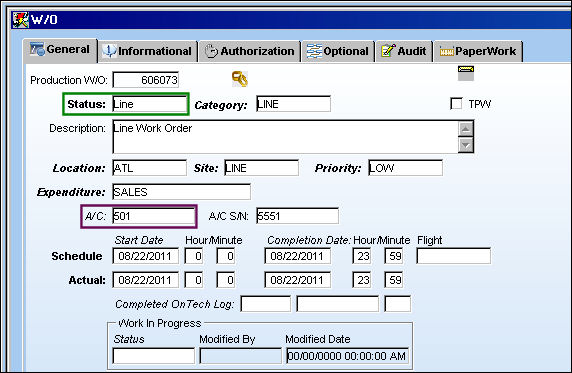Image resolution: width=572 pixels, height=373 pixels.
Task: Click the Expenditure label
Action: (71, 192)
